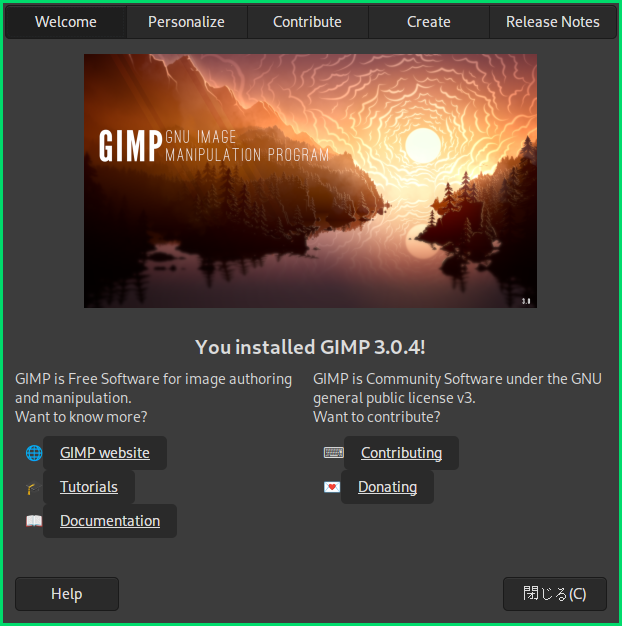Click the "Want to know more?" text
Image resolution: width=622 pixels, height=626 pixels.
pos(81,417)
